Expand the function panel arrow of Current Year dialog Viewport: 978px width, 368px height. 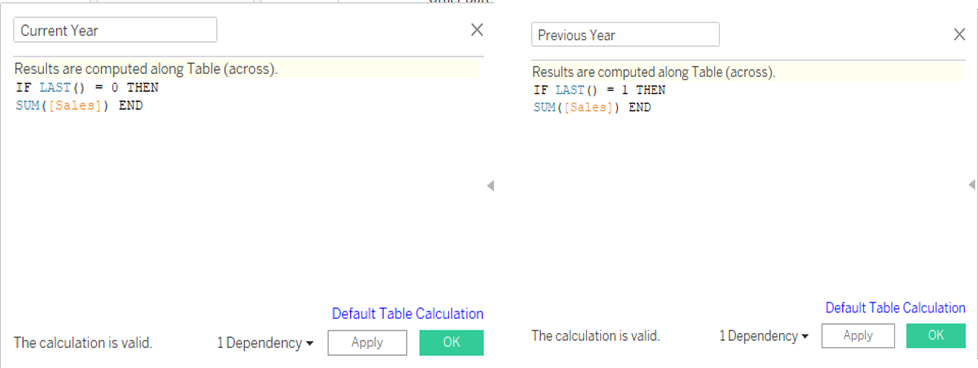[x=490, y=185]
